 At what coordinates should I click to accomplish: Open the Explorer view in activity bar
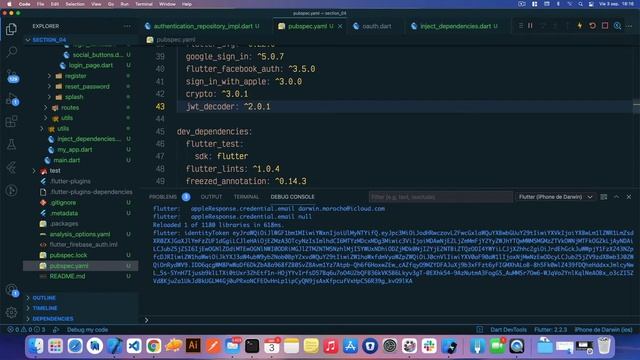11,29
